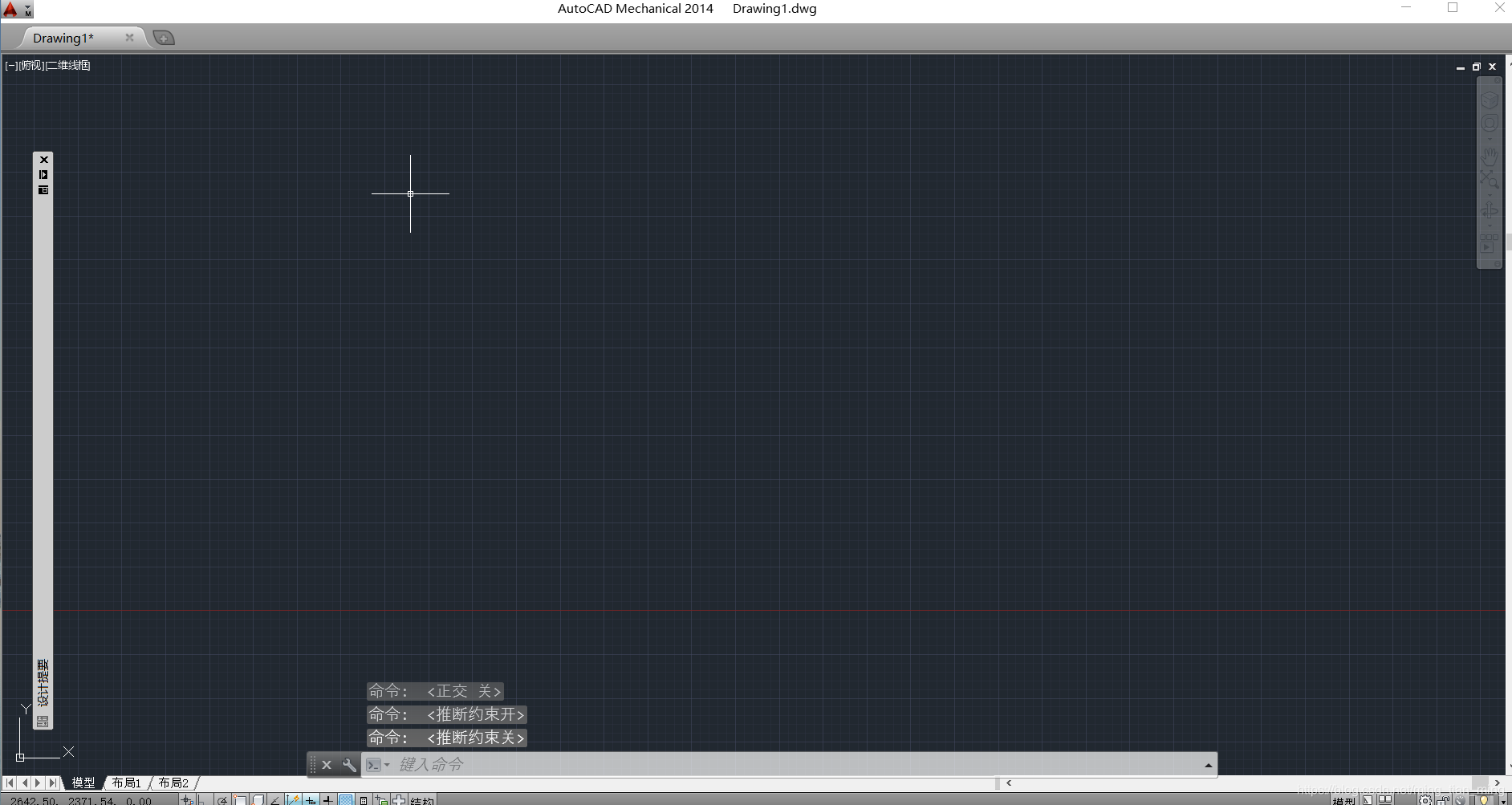Image resolution: width=1512 pixels, height=805 pixels.
Task: Click the Hardware Acceleration icon
Action: pyautogui.click(x=1460, y=800)
